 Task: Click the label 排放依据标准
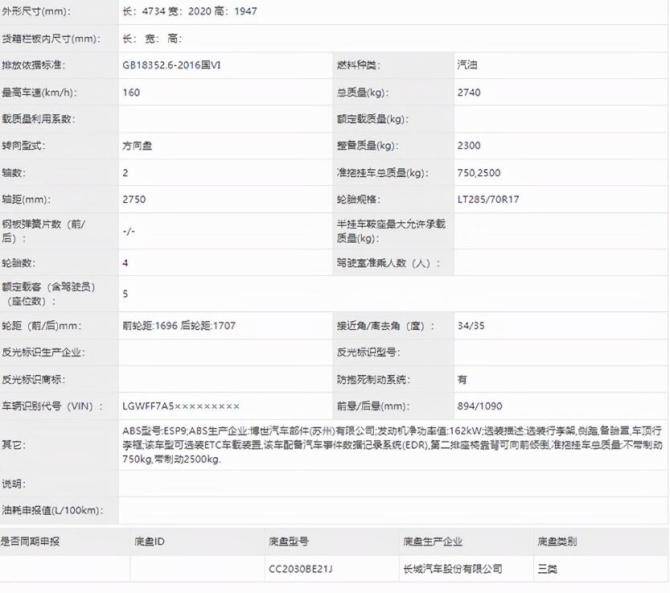pyautogui.click(x=34, y=65)
